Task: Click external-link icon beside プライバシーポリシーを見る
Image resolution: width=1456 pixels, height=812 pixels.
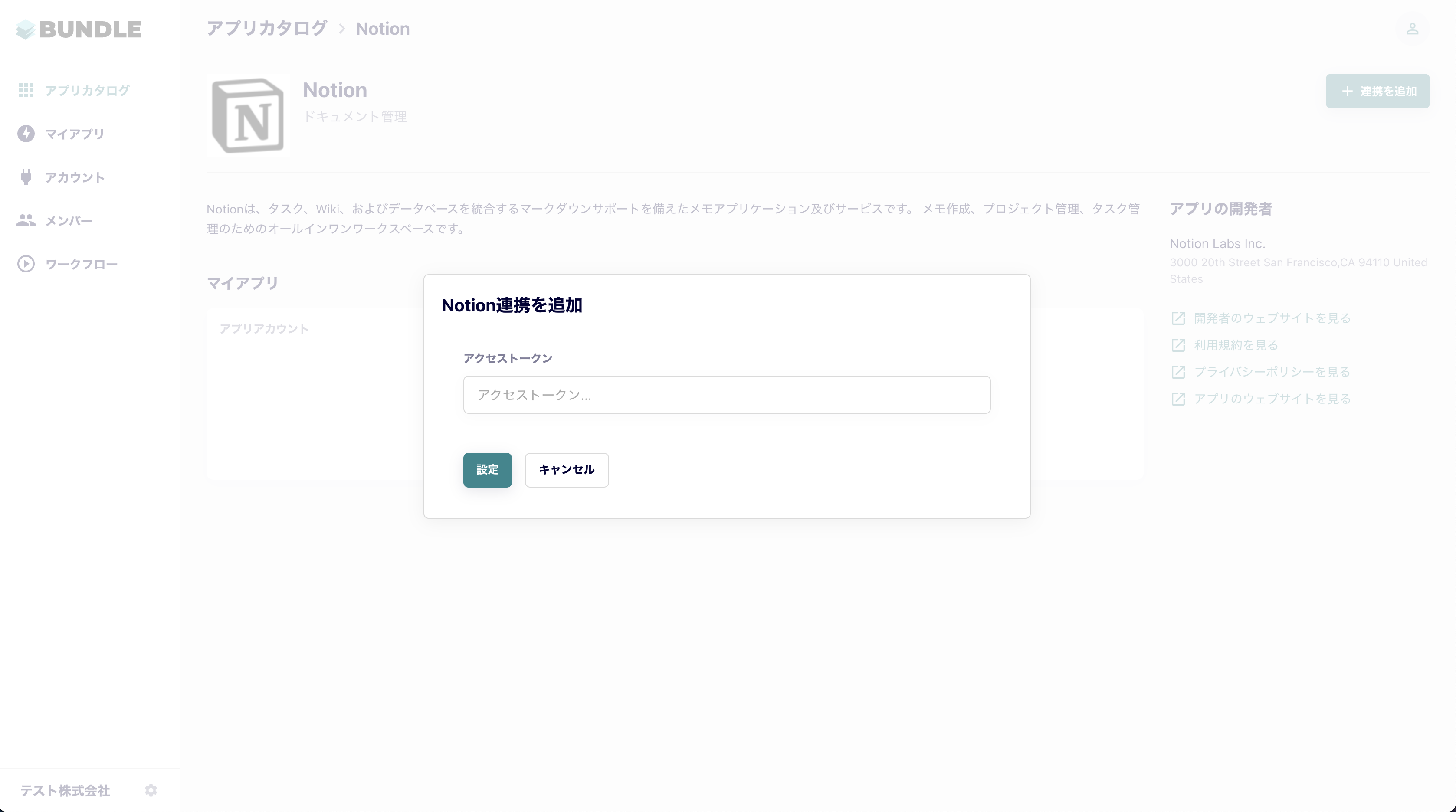Action: click(1178, 372)
